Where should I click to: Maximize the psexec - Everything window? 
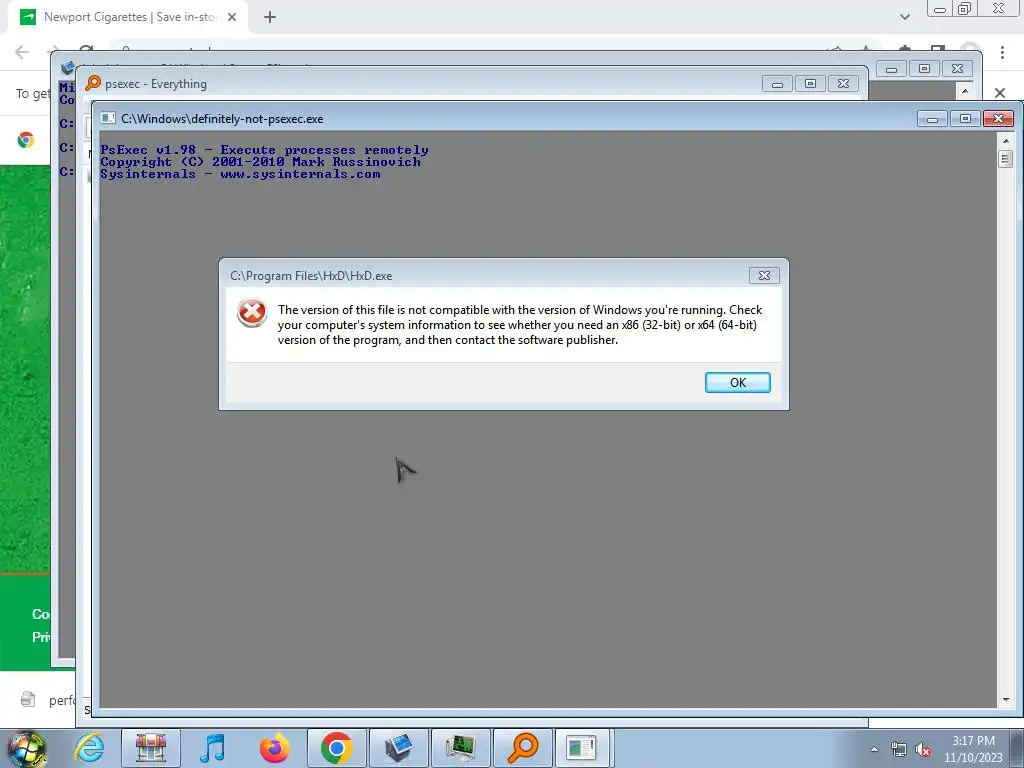810,84
